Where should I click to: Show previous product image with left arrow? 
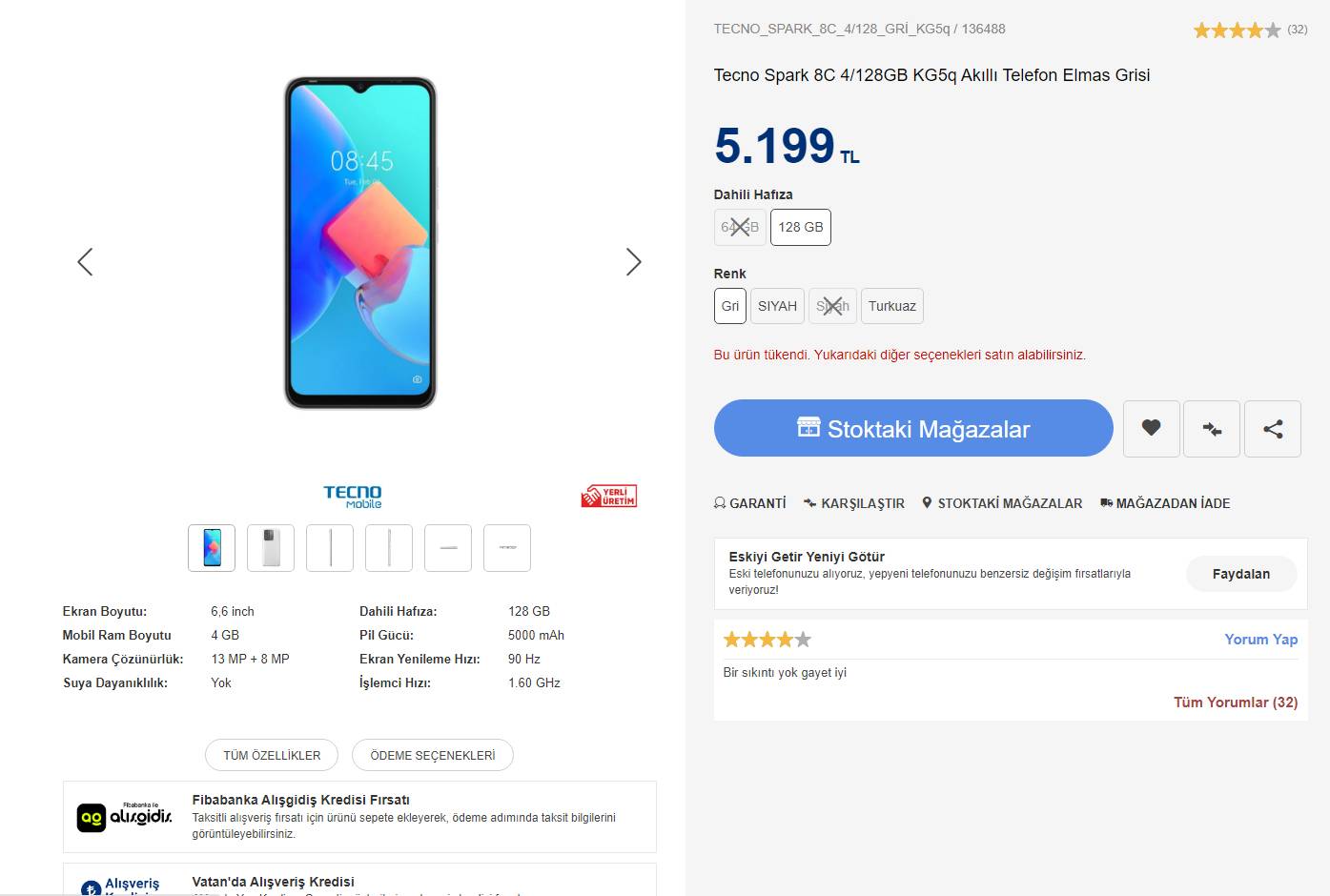85,262
